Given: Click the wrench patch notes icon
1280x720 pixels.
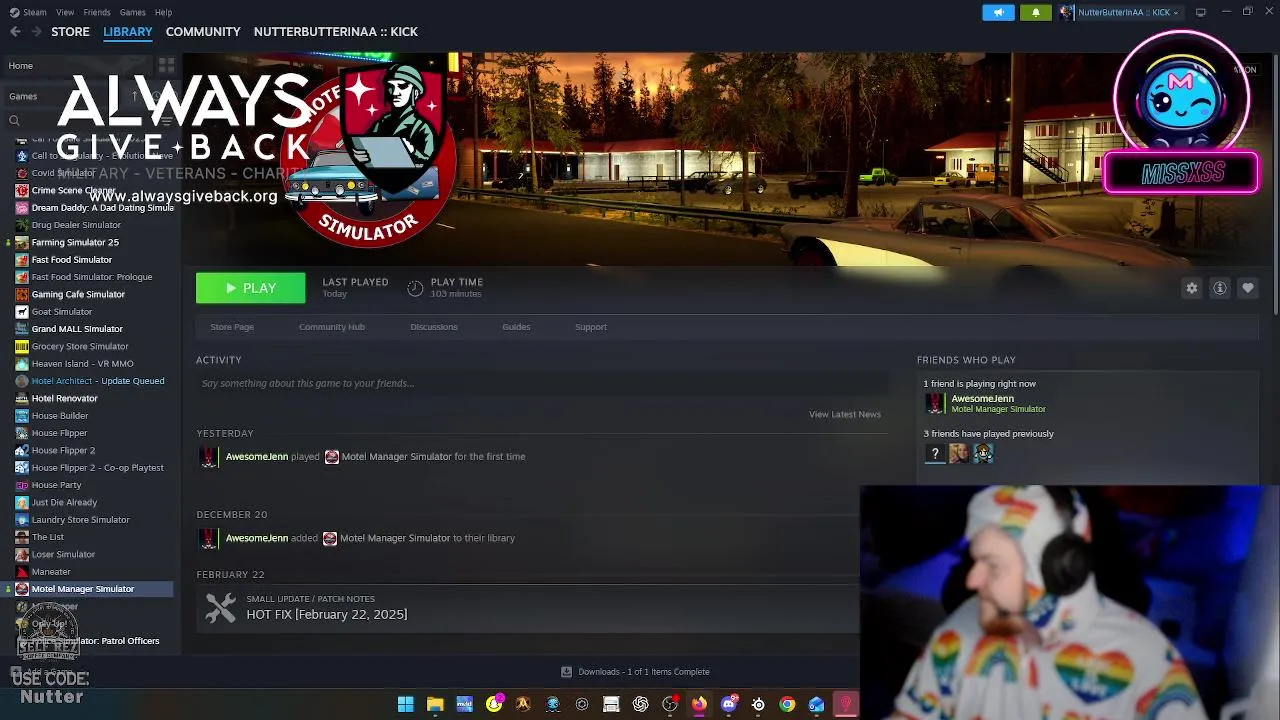Looking at the screenshot, I should tap(220, 607).
